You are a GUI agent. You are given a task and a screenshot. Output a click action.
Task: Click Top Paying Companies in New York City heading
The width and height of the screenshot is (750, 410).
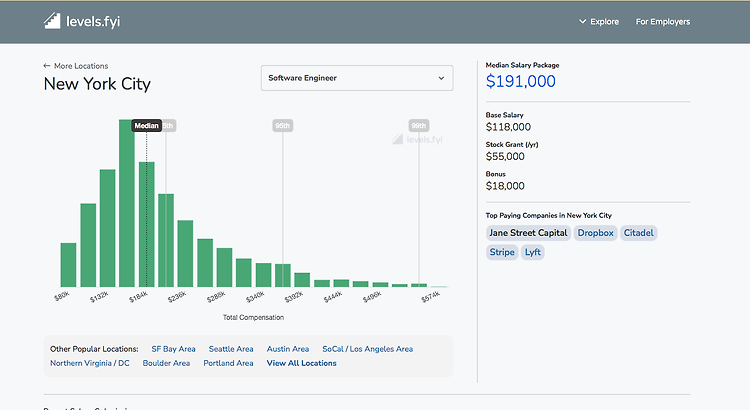tap(549, 215)
